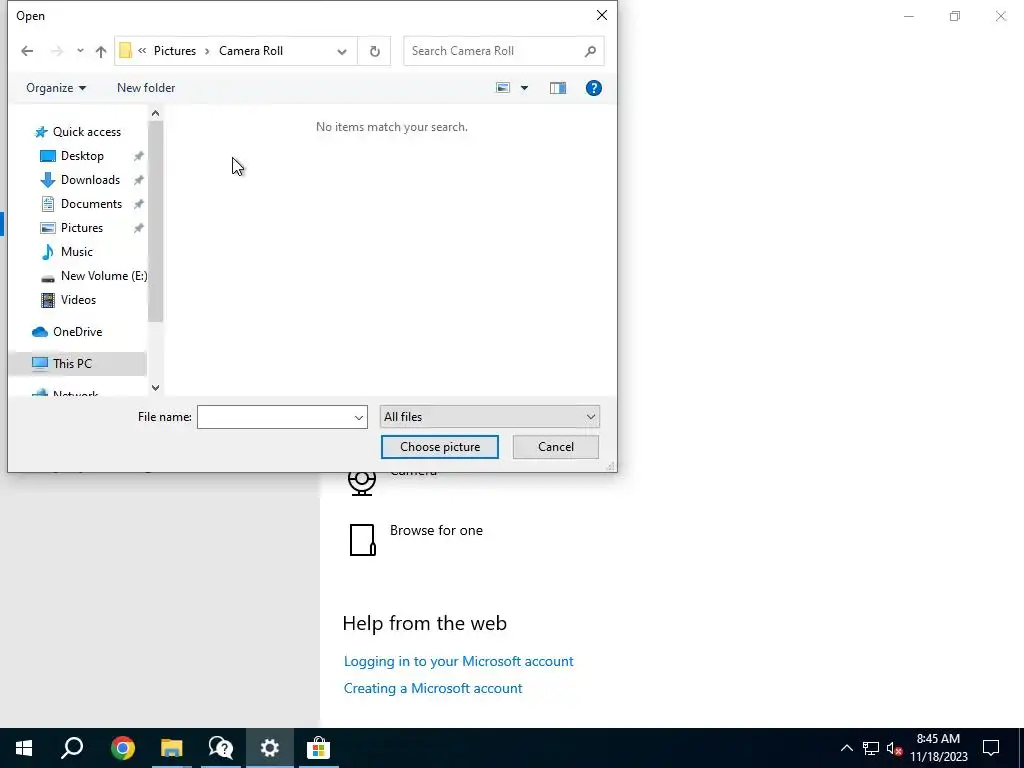Click the Browse for one file icon

(362, 540)
